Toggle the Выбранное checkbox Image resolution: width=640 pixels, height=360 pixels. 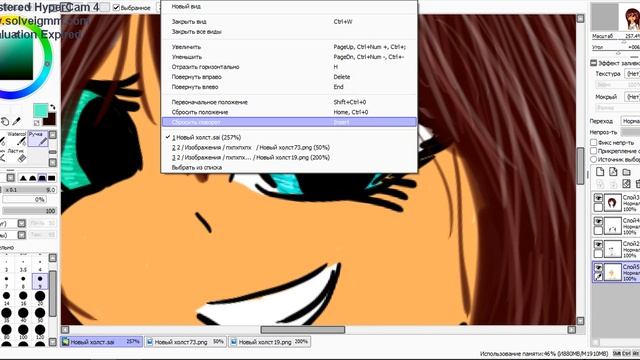pyautogui.click(x=116, y=7)
